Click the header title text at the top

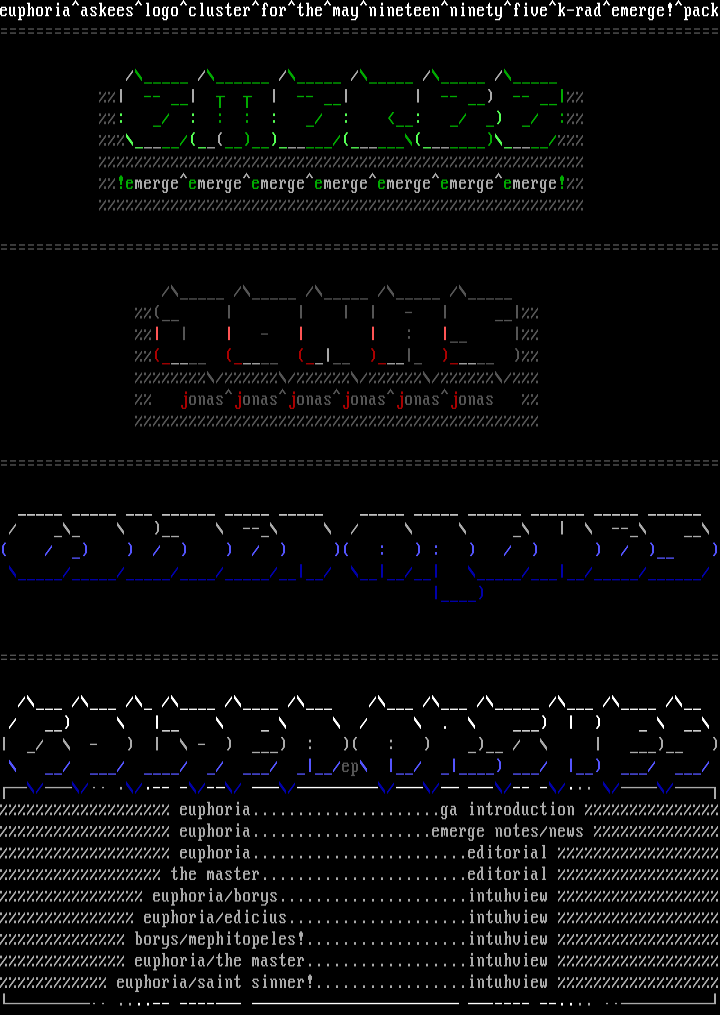[x=360, y=12]
